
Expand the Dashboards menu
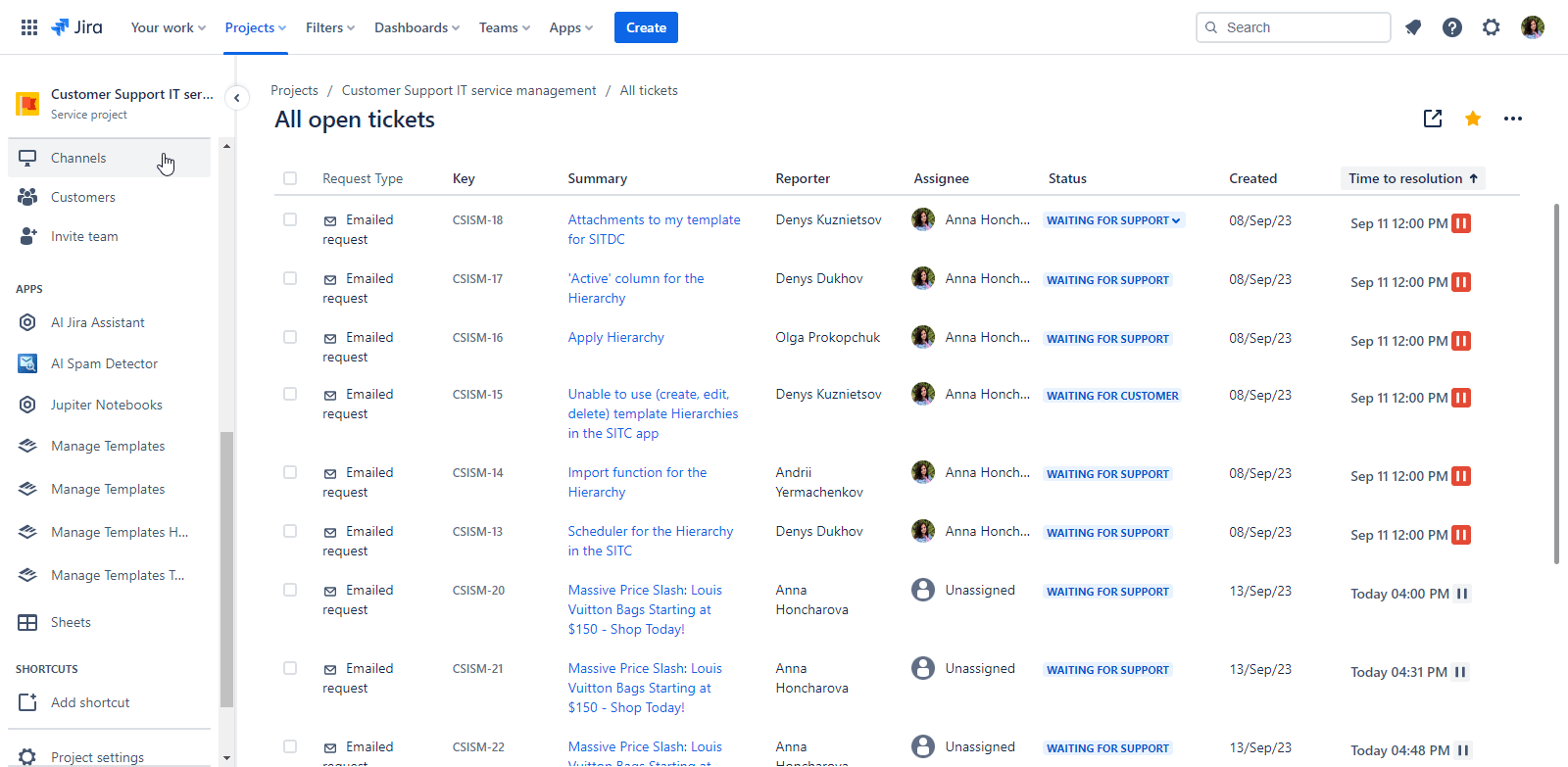coord(416,27)
